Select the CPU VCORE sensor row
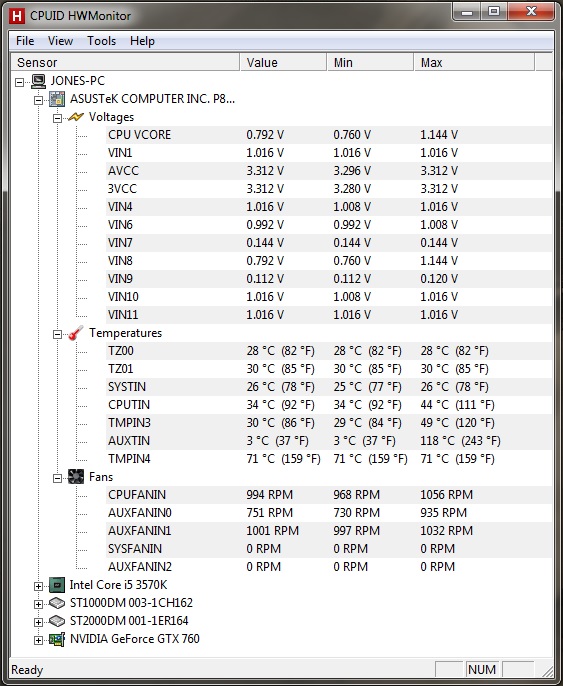Screen dimensions: 563x686 pyautogui.click(x=328, y=135)
